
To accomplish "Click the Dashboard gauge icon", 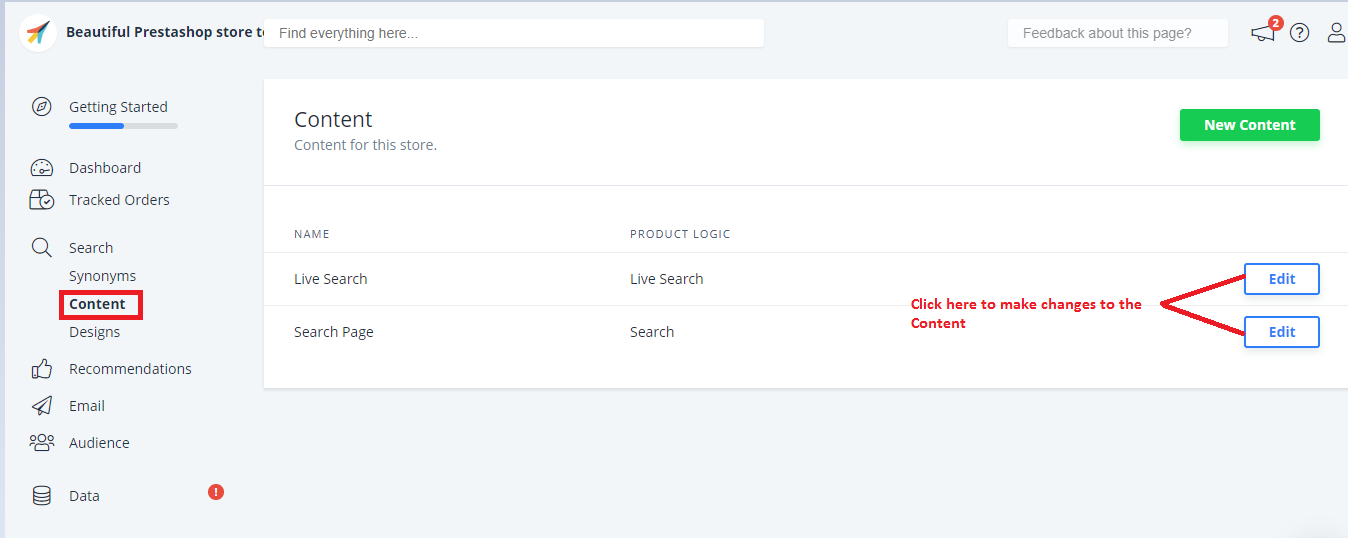I will [x=41, y=168].
